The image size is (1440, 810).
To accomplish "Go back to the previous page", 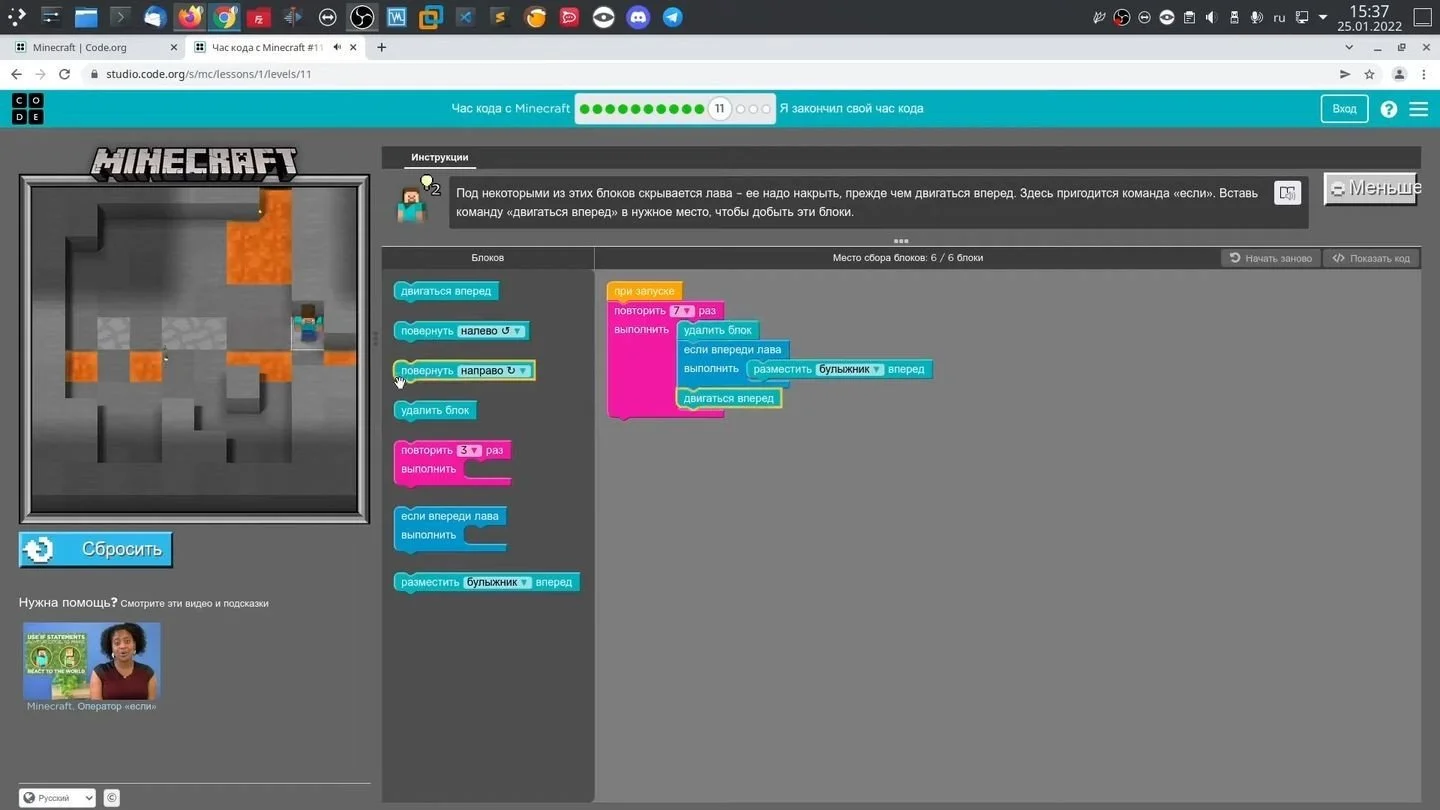I will [x=16, y=74].
